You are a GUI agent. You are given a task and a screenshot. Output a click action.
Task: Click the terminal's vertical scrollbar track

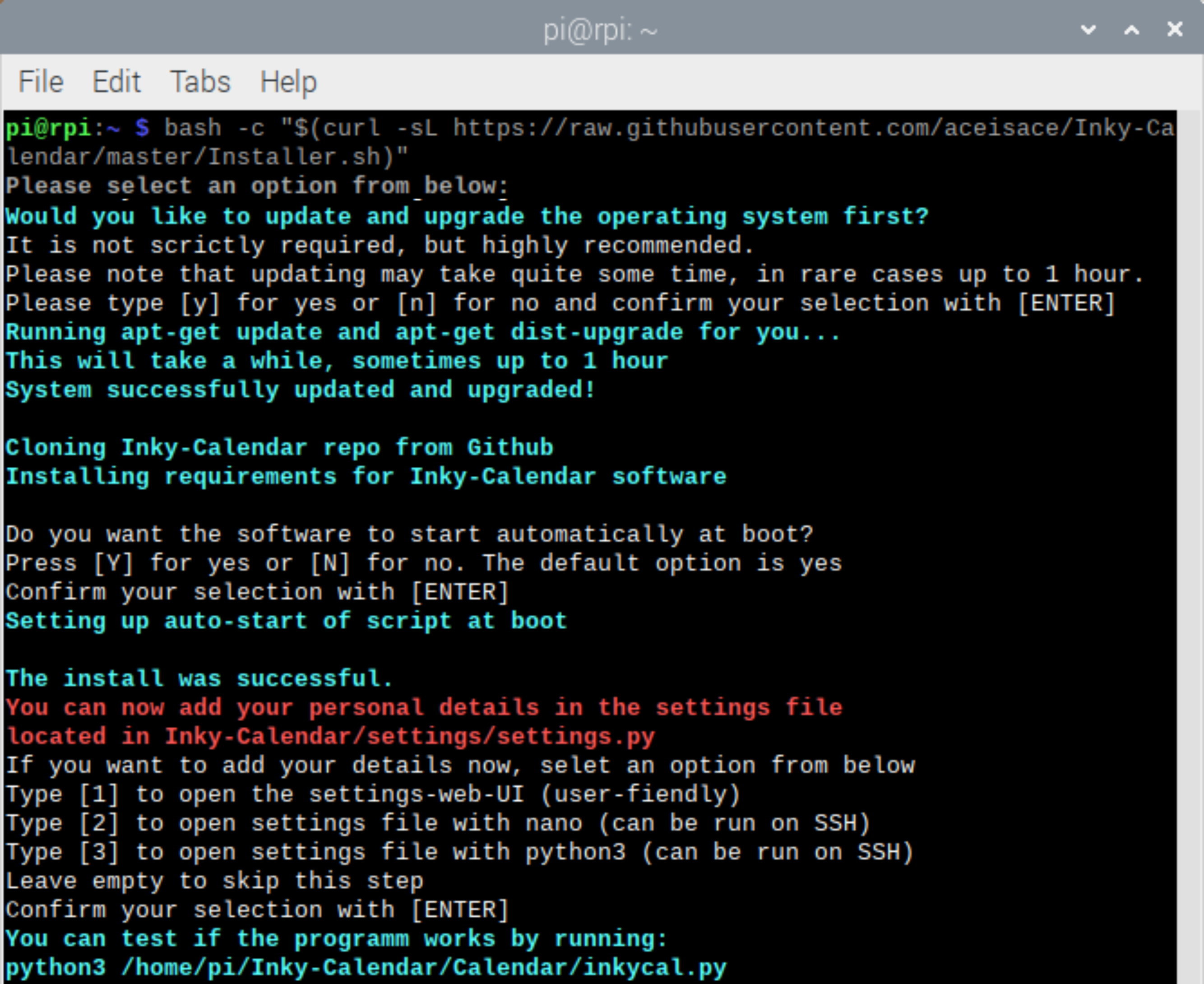1189,544
